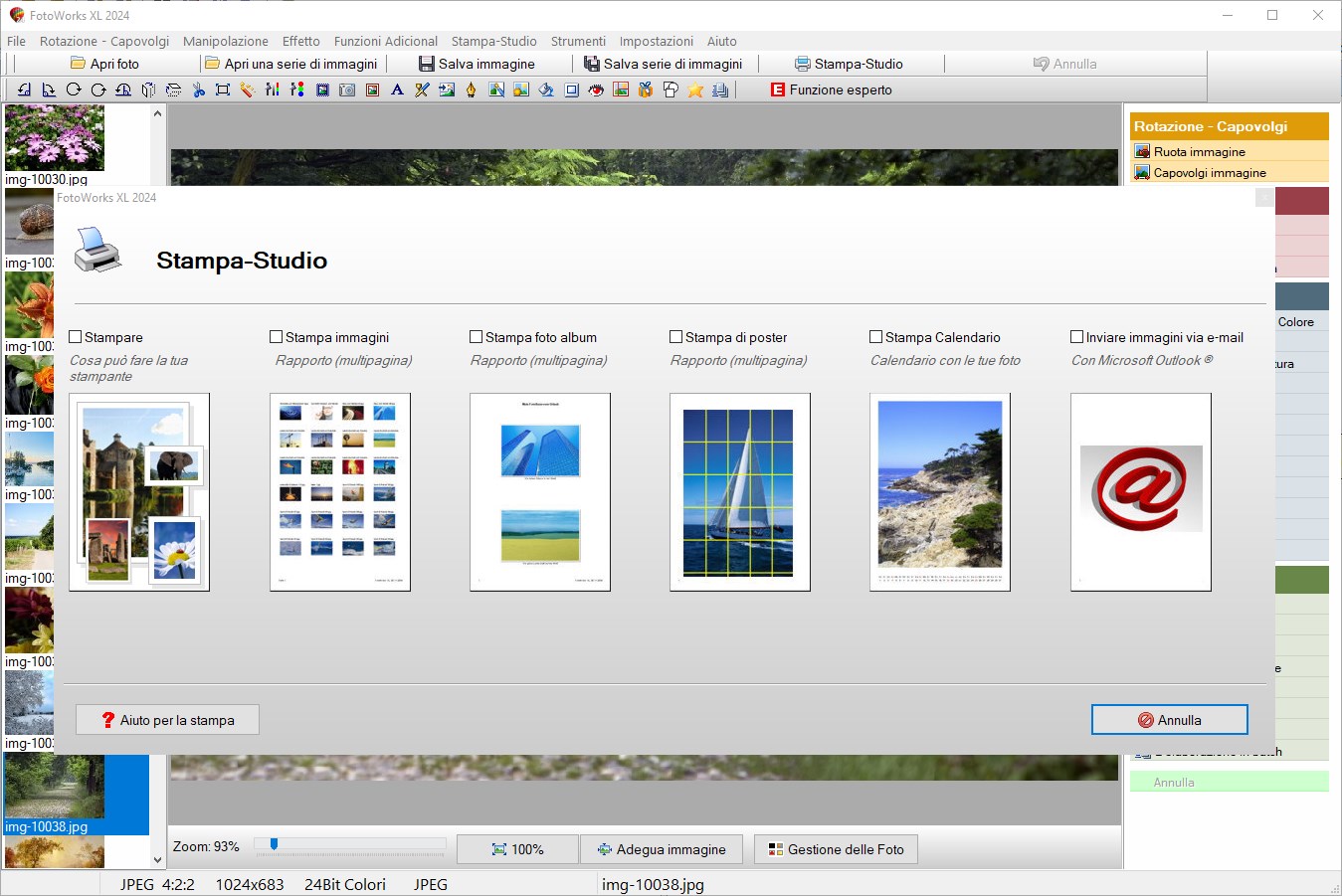This screenshot has width=1342, height=896.
Task: Click the yellow star icon in toolbar
Action: coord(695,90)
